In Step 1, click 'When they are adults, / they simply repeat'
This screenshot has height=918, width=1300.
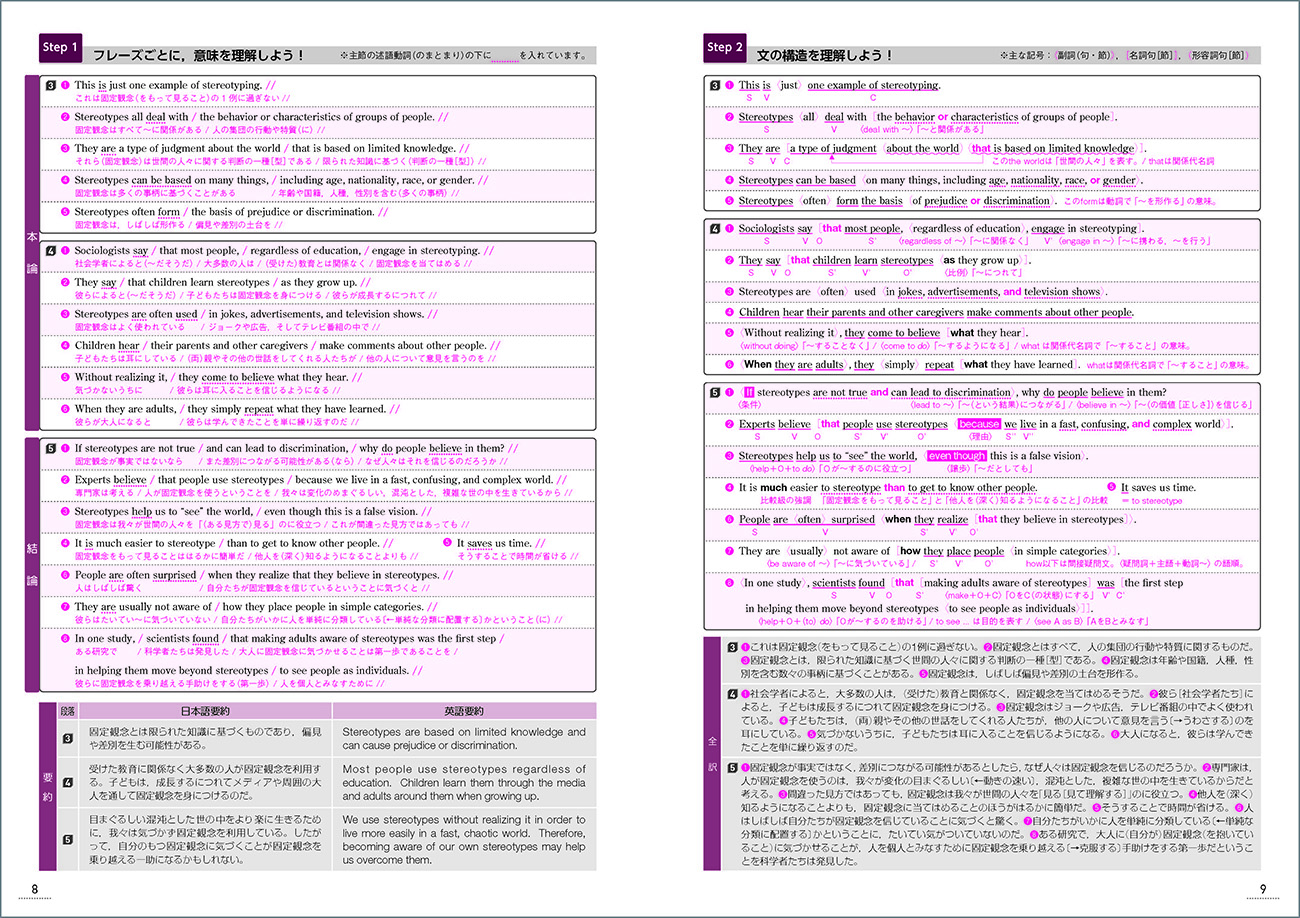pos(237,408)
